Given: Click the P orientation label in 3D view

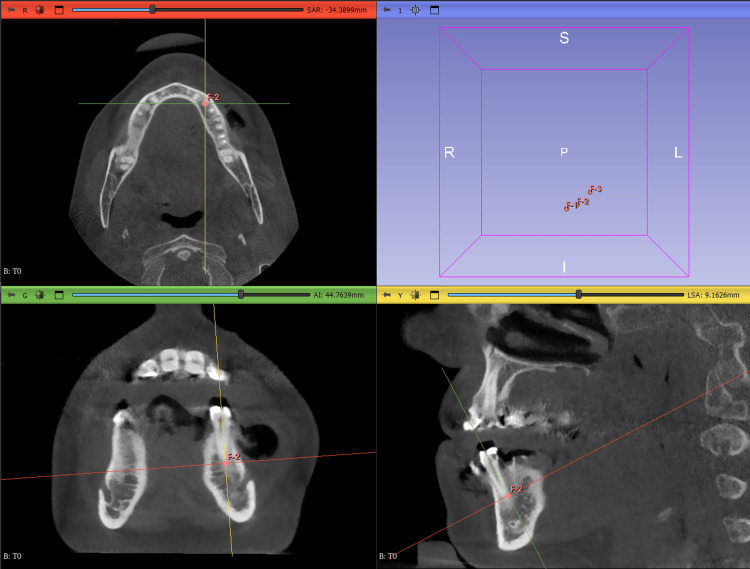Looking at the screenshot, I should coord(564,152).
